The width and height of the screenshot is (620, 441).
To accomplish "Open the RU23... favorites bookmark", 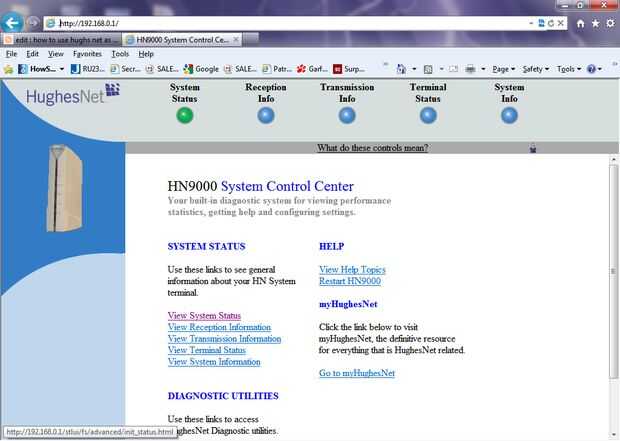I will click(88, 69).
